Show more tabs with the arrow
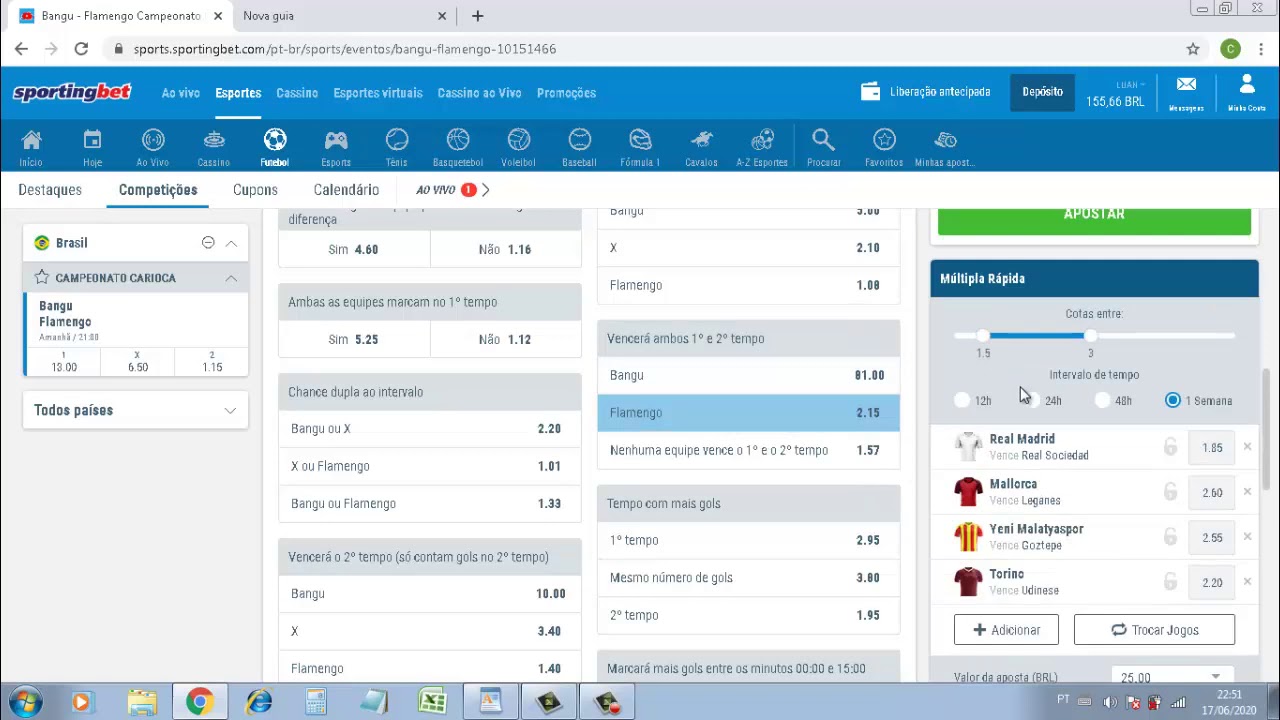This screenshot has width=1280, height=720. (x=485, y=190)
